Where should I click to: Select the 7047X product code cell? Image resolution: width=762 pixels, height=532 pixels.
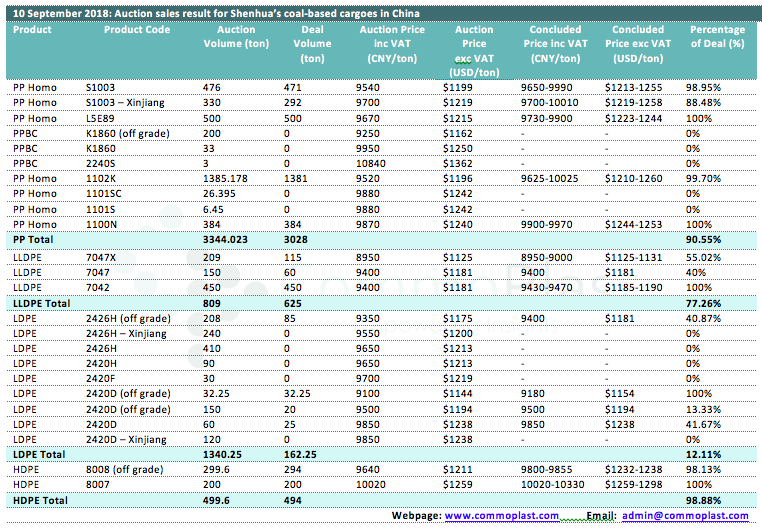click(103, 256)
